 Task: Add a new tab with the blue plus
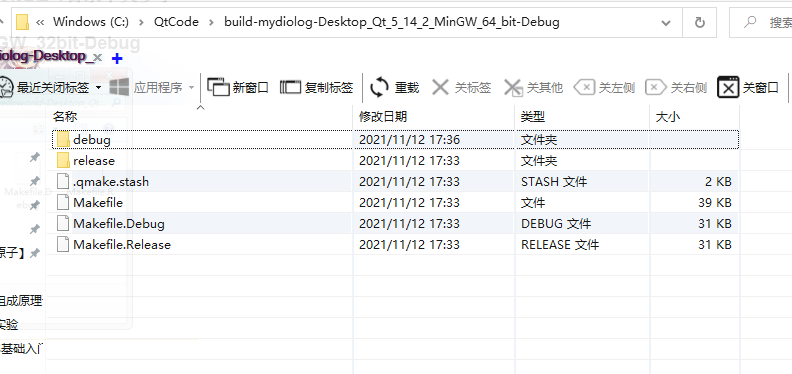point(117,59)
